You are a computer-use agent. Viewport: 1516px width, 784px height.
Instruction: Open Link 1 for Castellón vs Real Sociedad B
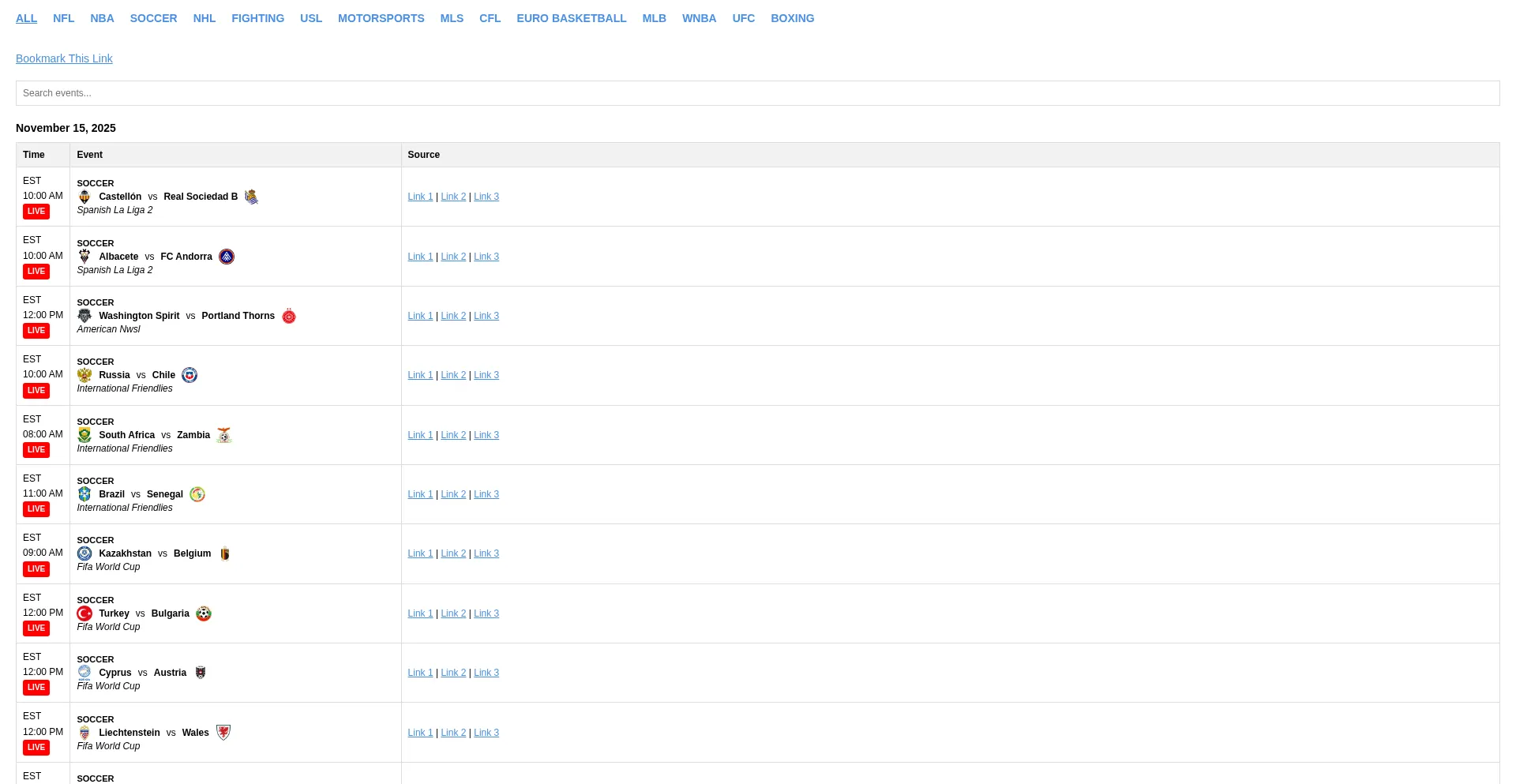click(420, 197)
